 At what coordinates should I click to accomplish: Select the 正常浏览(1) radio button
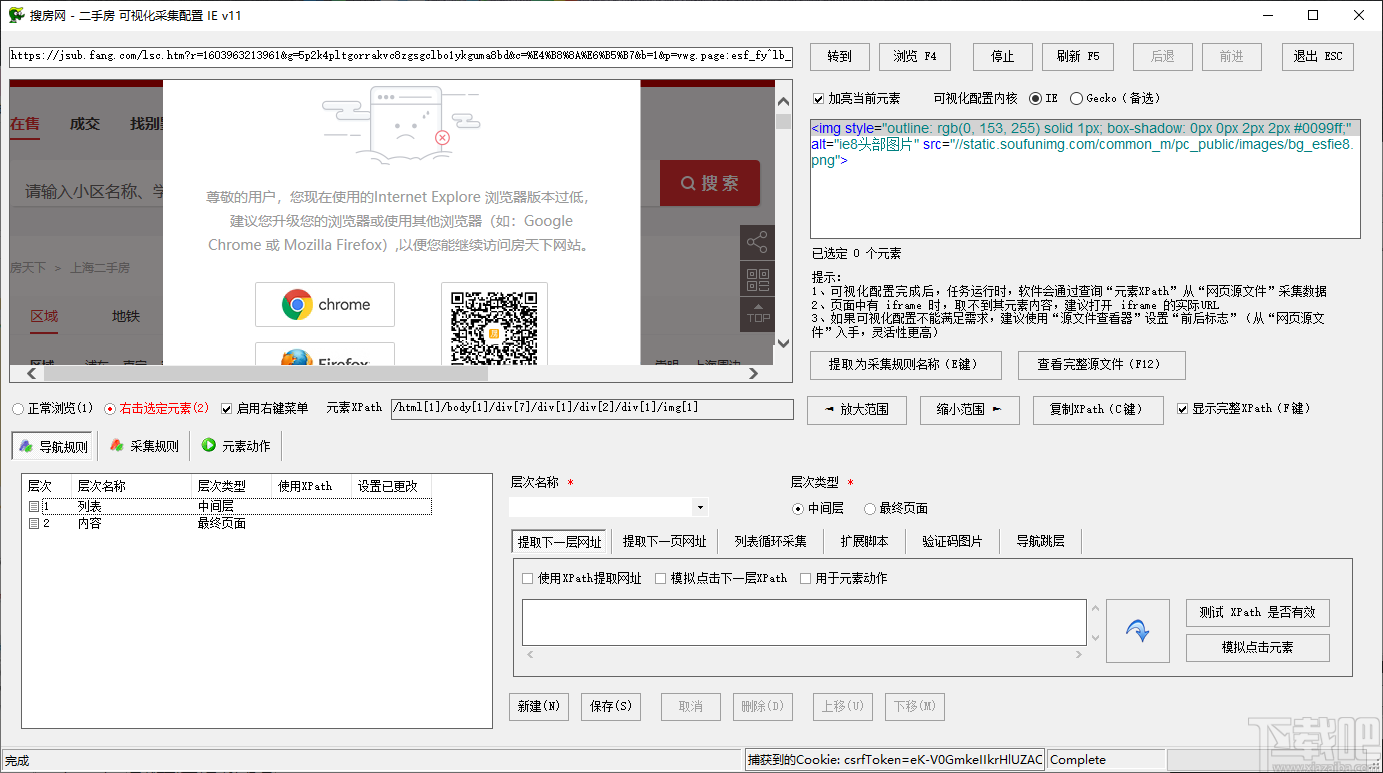tap(17, 408)
